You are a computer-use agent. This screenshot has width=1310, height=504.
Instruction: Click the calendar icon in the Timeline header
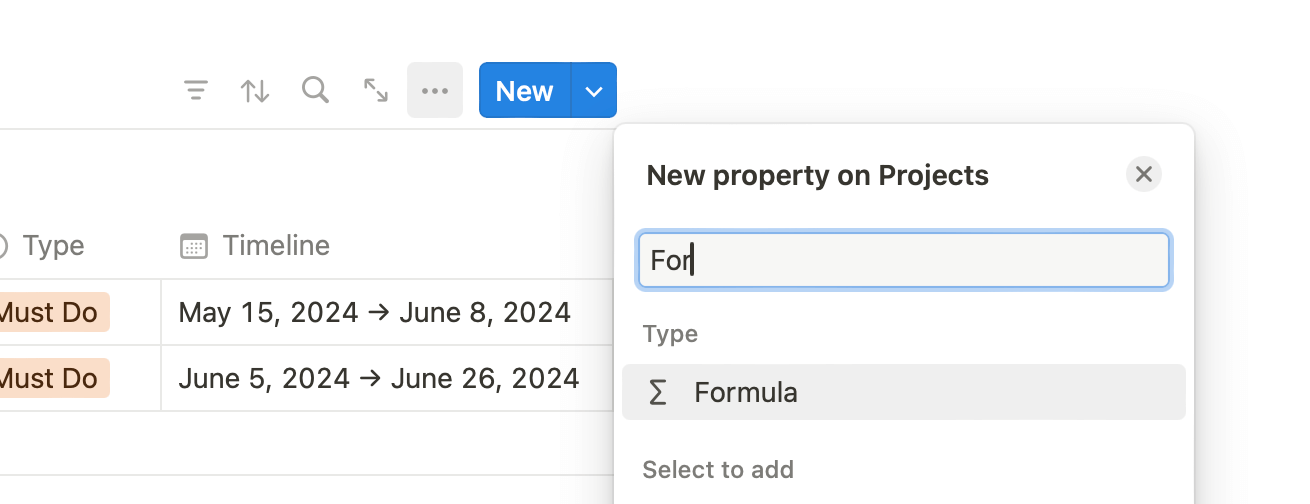click(x=194, y=246)
